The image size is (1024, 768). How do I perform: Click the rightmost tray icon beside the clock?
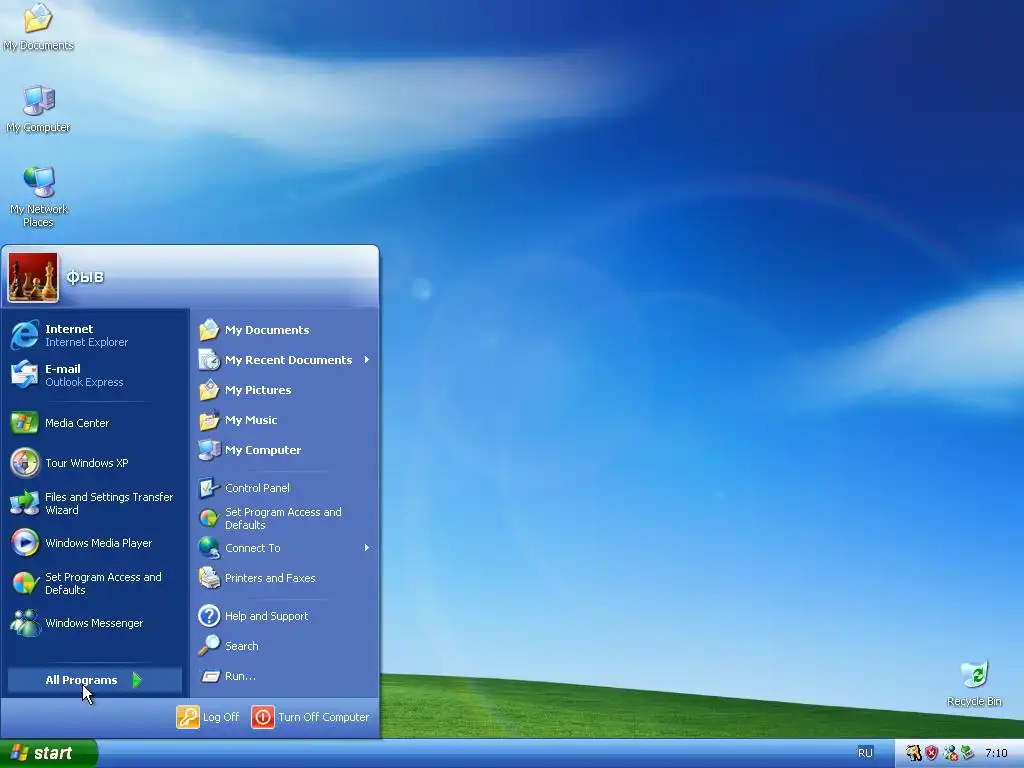pyautogui.click(x=967, y=753)
